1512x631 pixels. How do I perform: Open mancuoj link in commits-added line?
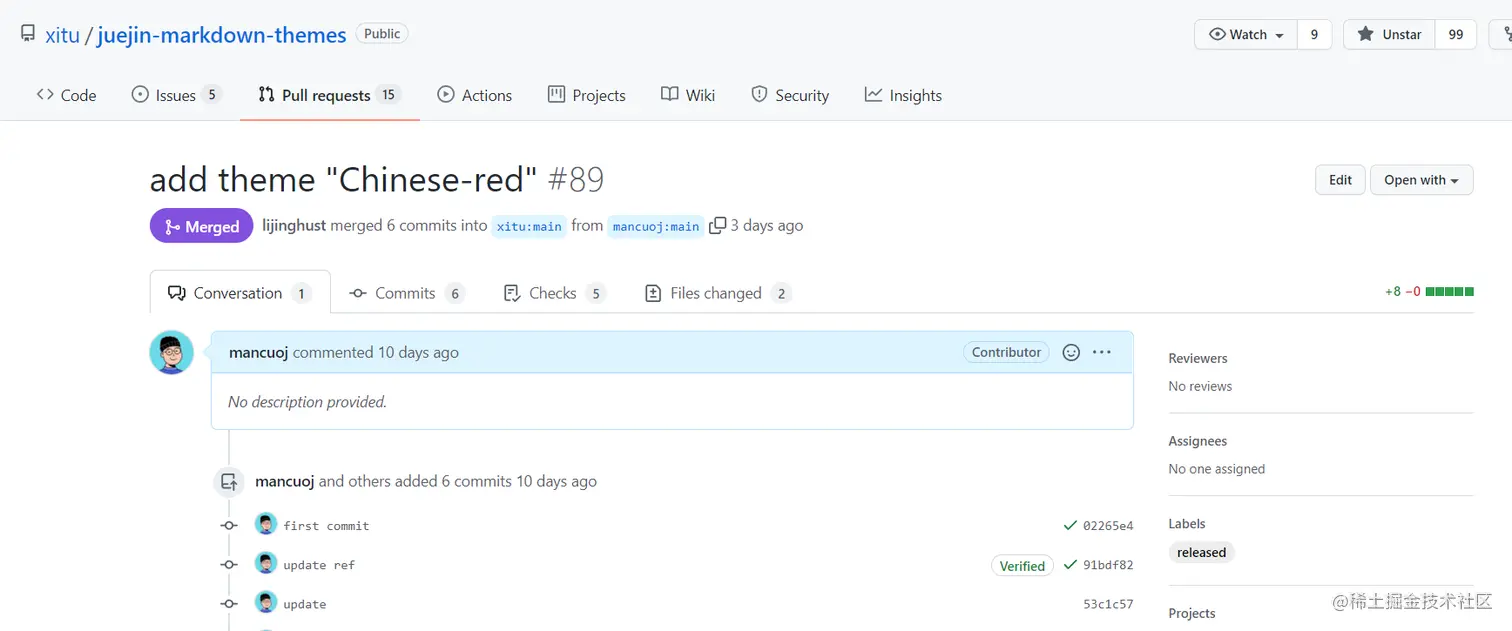pos(285,481)
